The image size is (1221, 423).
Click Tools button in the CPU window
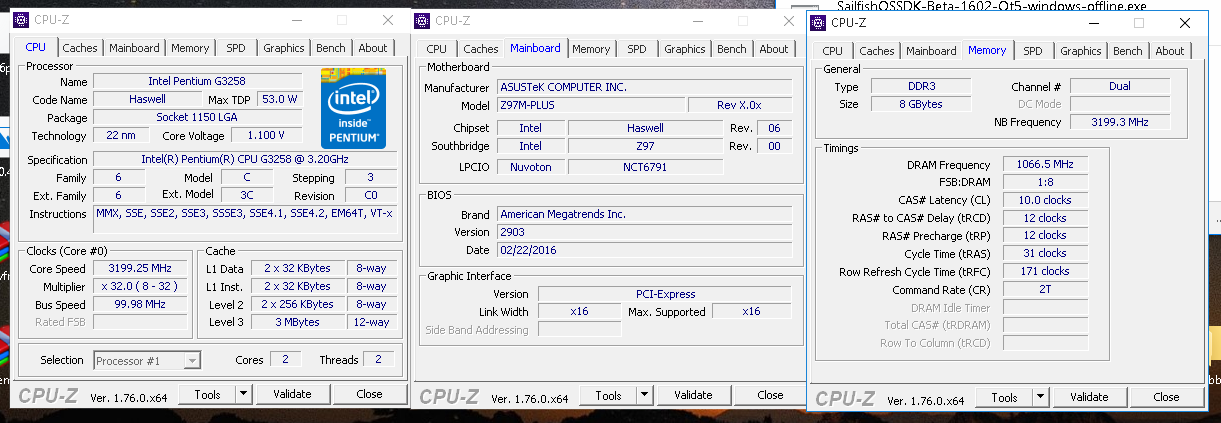tap(208, 395)
